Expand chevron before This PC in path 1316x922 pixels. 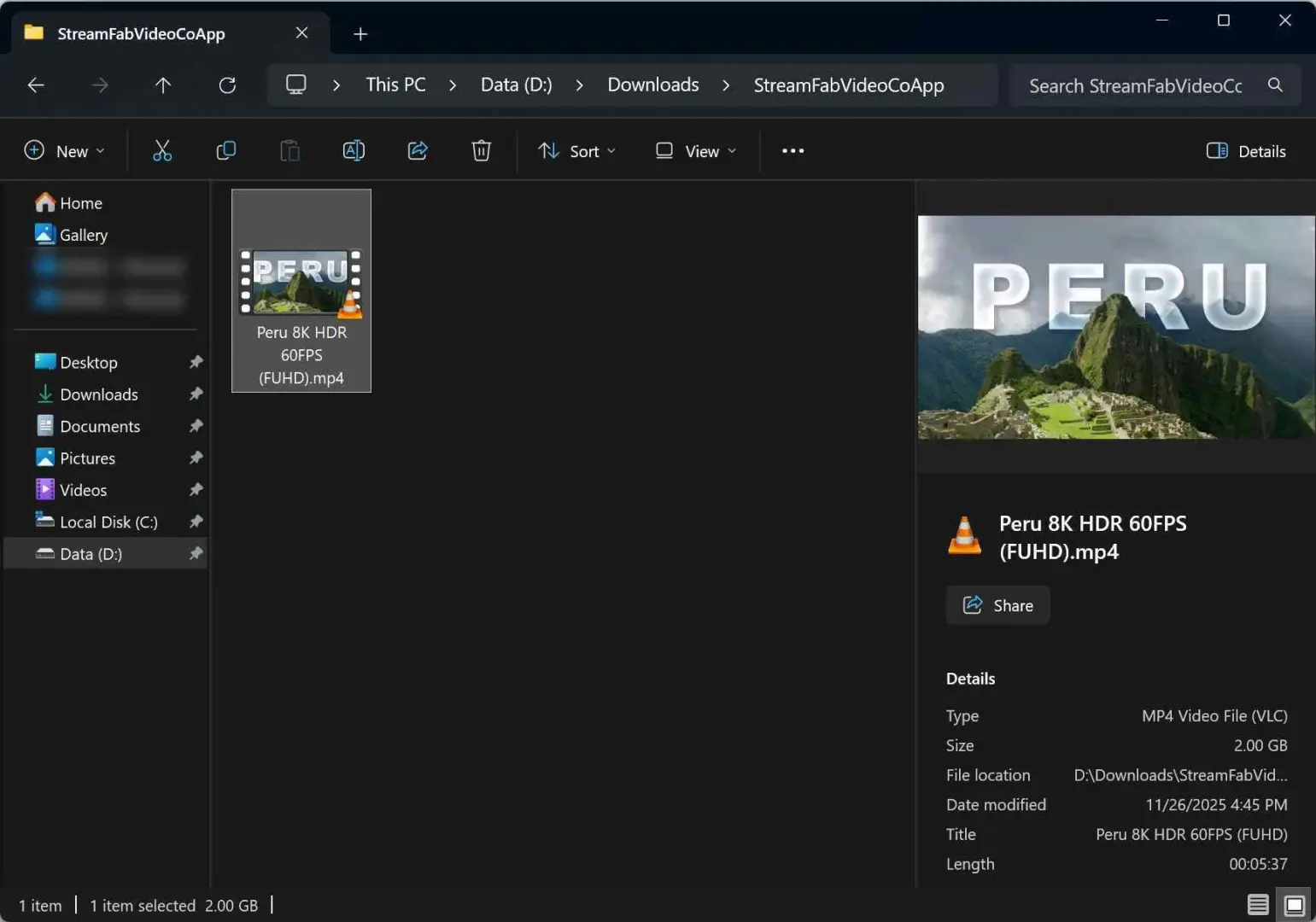(336, 85)
